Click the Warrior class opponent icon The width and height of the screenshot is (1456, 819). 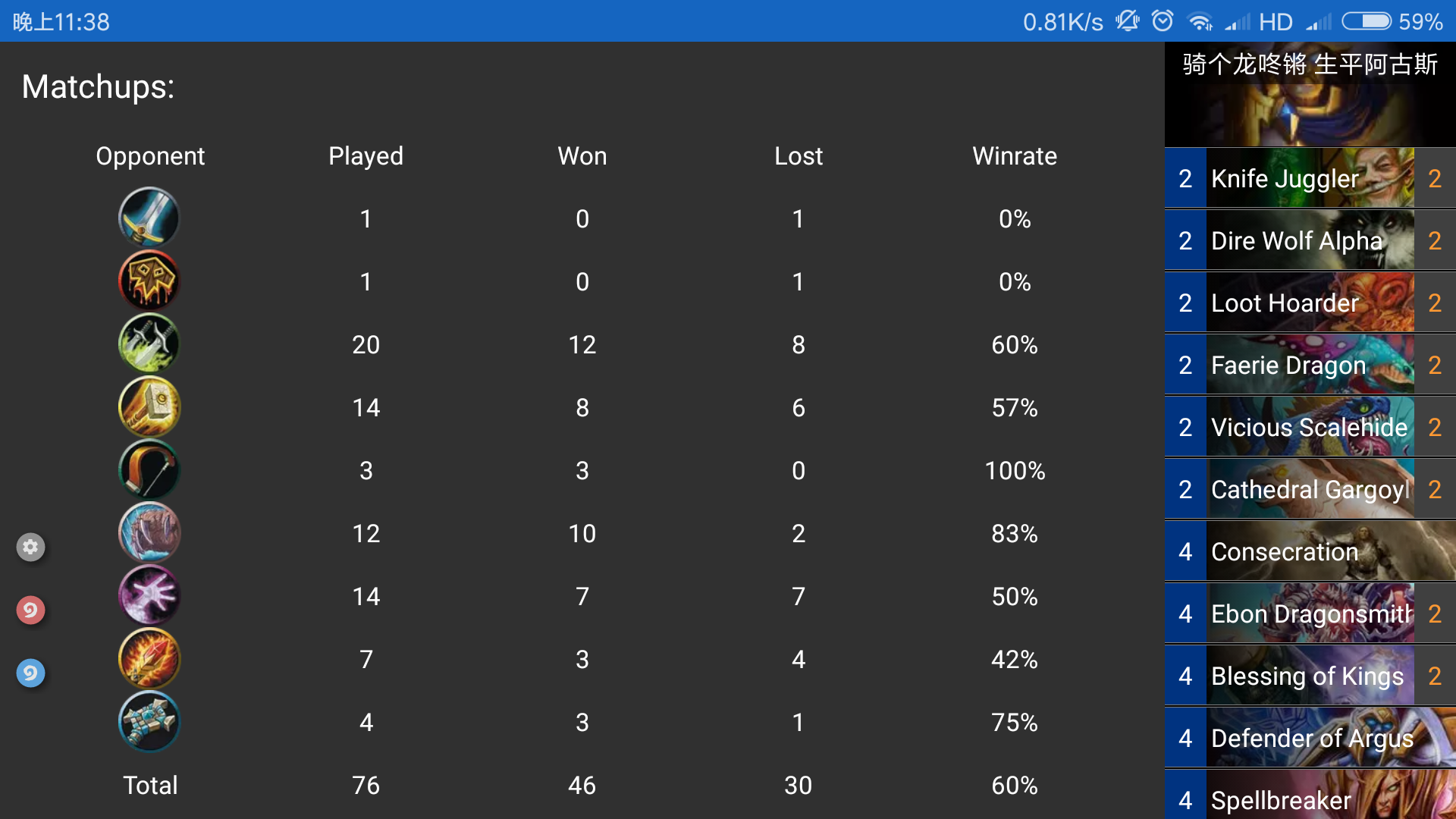(149, 218)
